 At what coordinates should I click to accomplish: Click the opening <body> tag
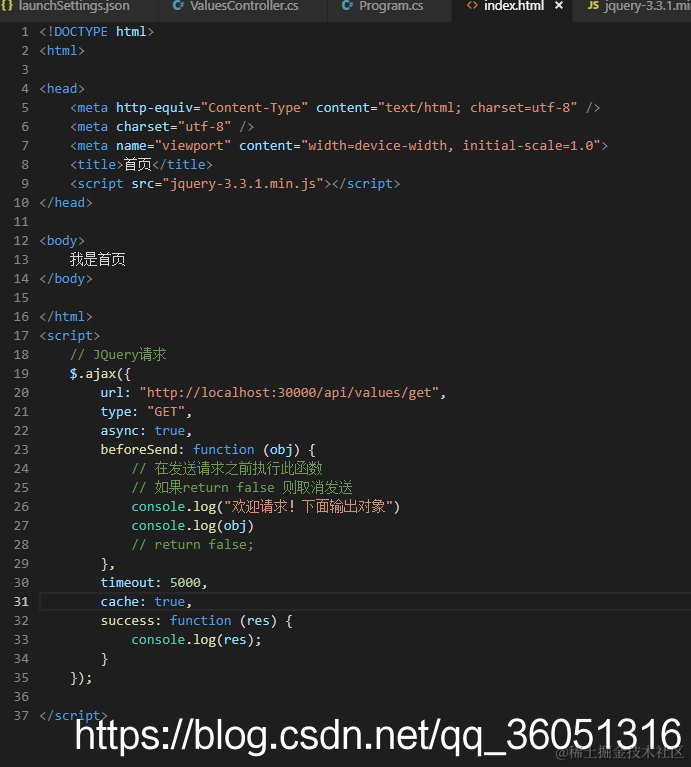click(x=62, y=241)
